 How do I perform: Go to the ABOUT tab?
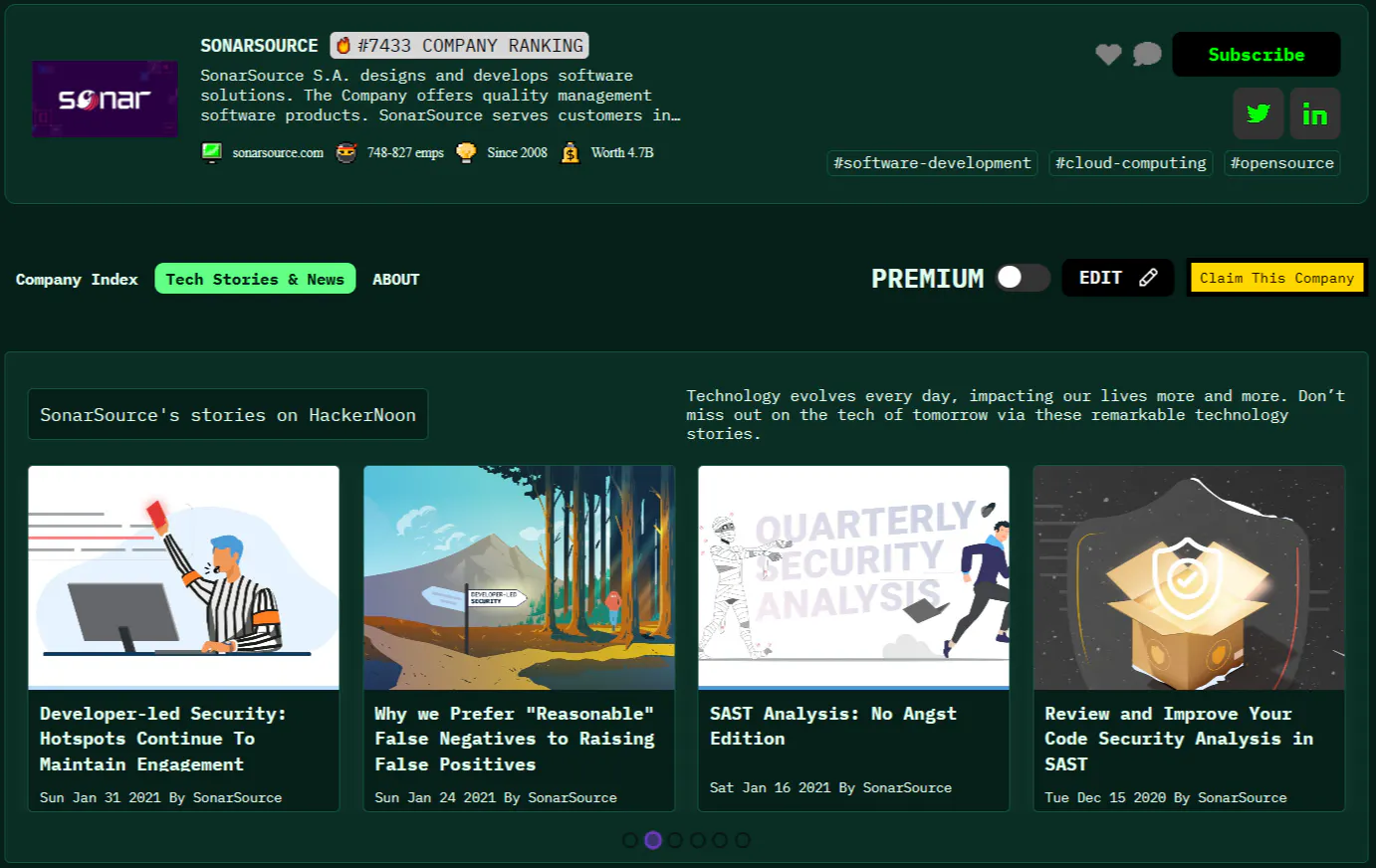(x=396, y=280)
